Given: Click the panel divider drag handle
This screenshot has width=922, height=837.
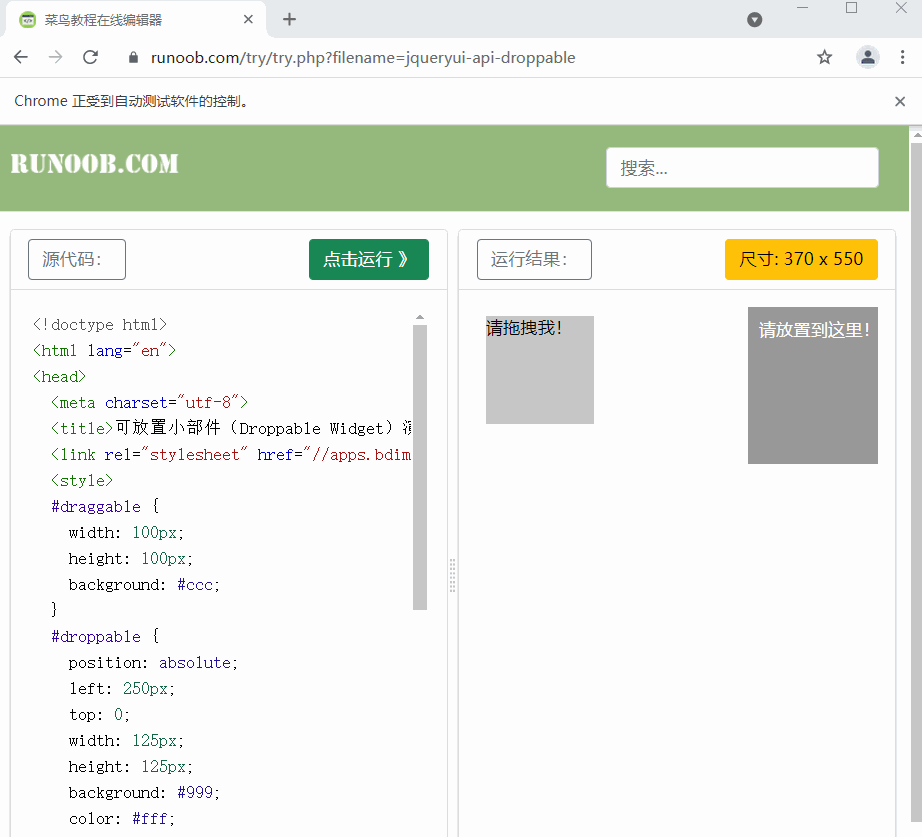Looking at the screenshot, I should [452, 575].
